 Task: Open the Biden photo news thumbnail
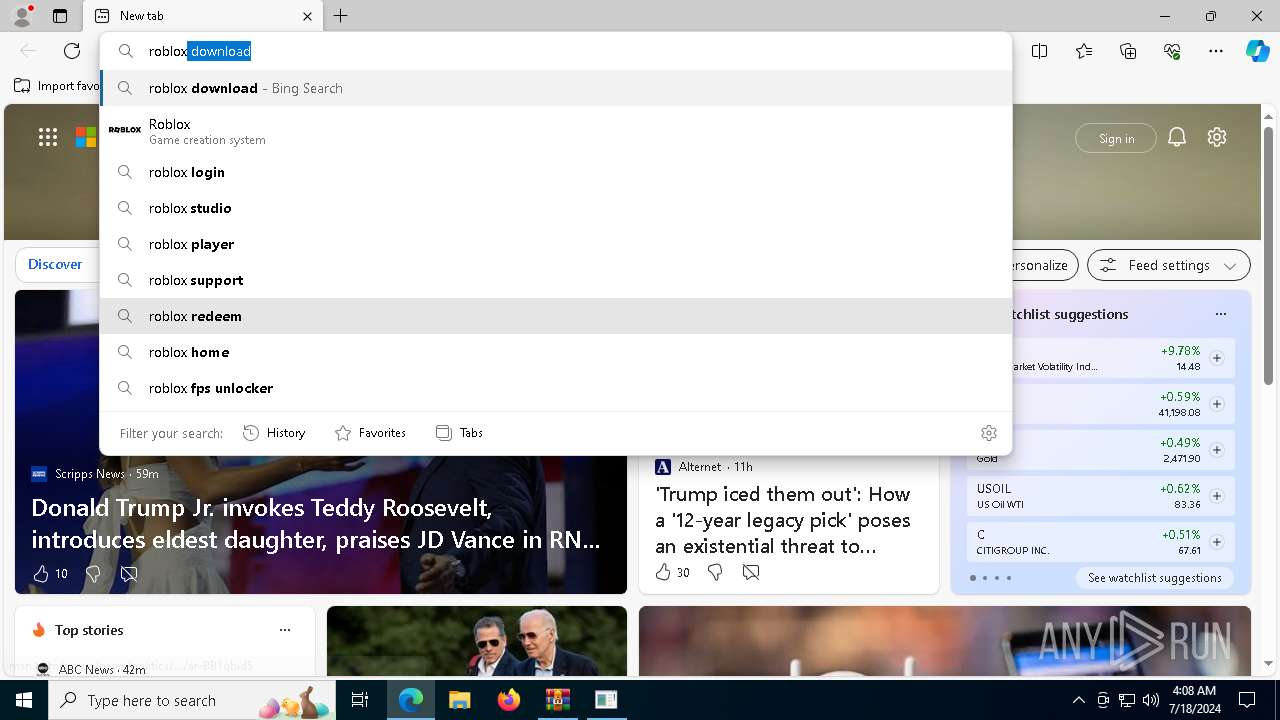[477, 641]
